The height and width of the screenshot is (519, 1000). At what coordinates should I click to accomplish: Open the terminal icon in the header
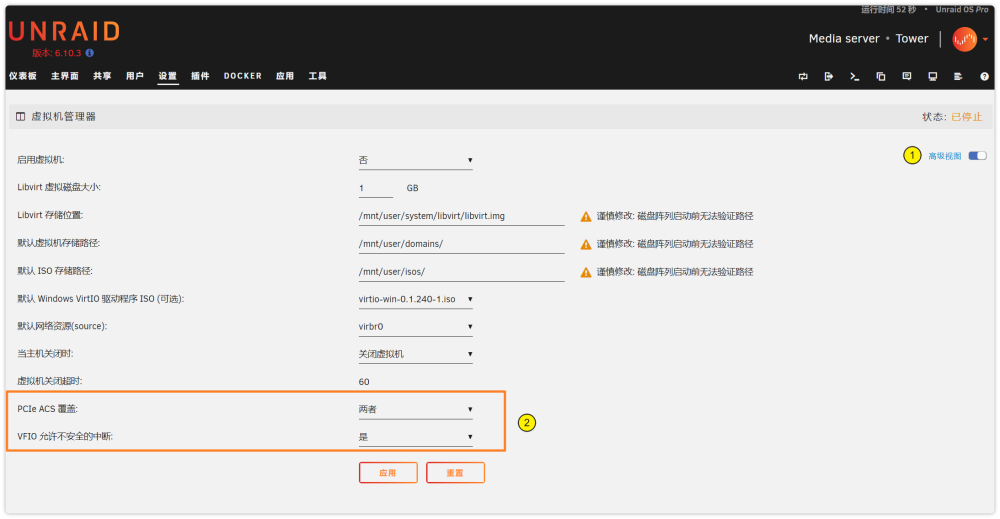pos(855,77)
